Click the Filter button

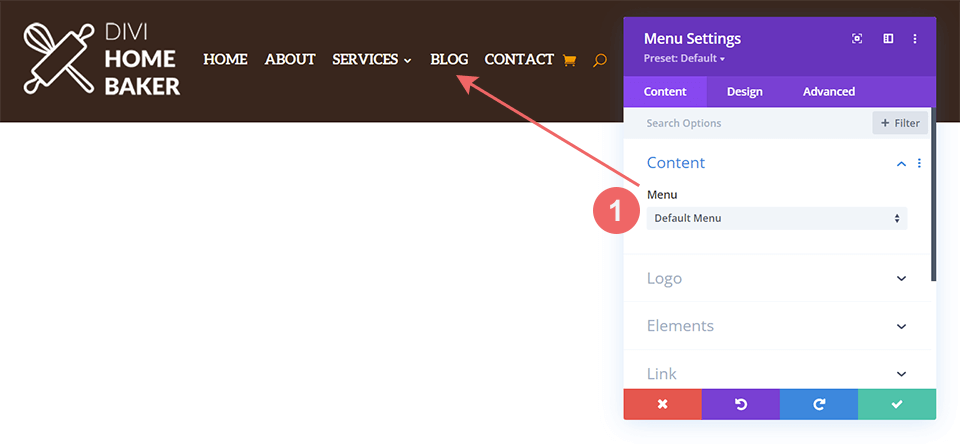click(x=900, y=123)
